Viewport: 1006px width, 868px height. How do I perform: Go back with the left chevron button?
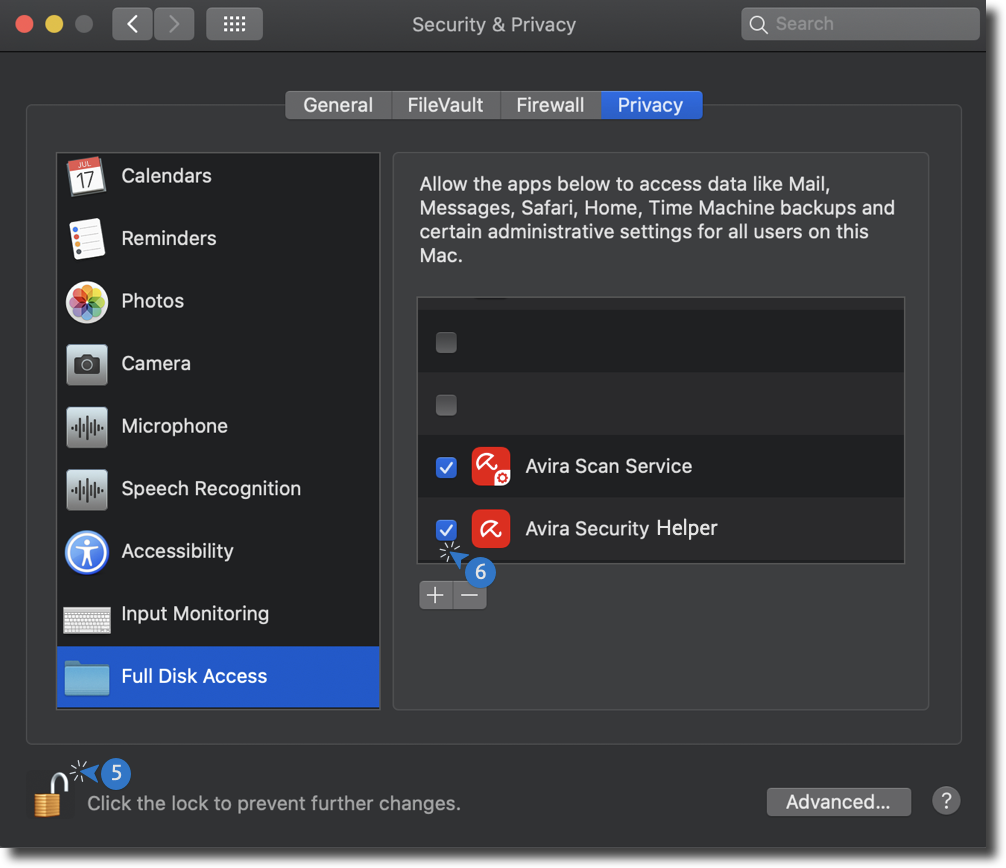[x=132, y=24]
